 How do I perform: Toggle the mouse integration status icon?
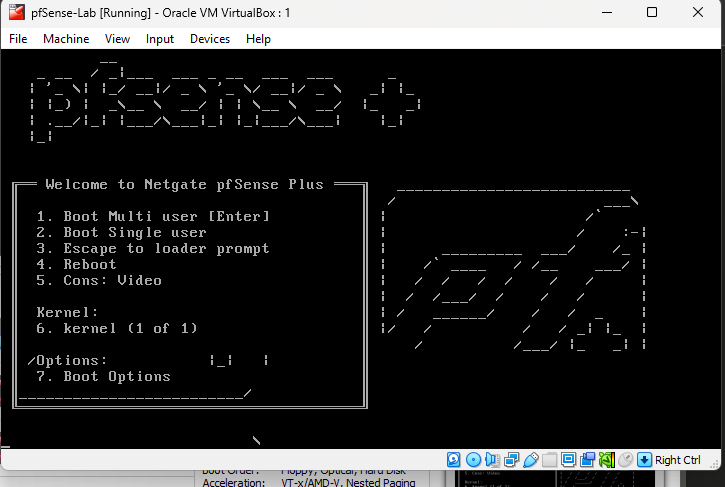626,460
